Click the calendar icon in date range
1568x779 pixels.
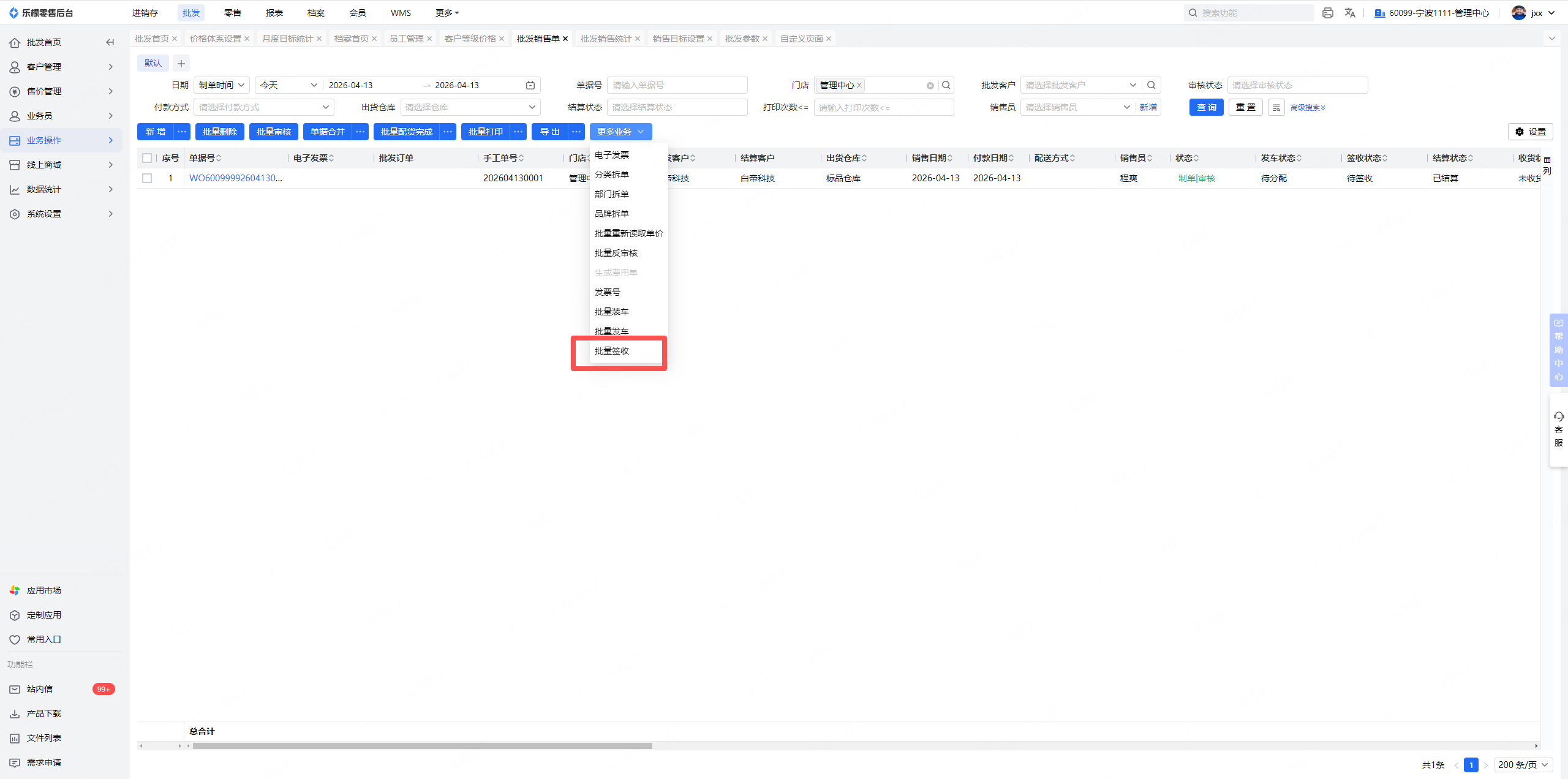[x=530, y=85]
